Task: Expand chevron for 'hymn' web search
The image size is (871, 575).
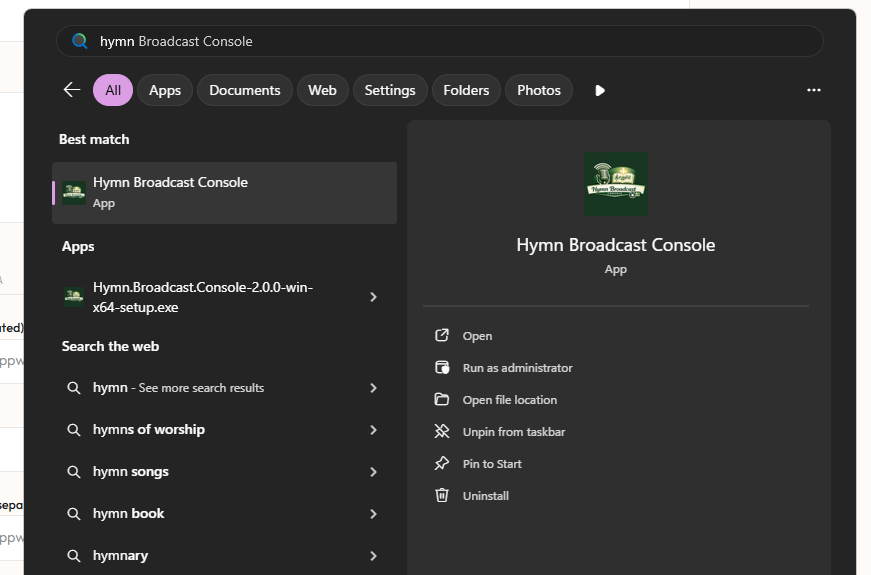Action: (373, 388)
